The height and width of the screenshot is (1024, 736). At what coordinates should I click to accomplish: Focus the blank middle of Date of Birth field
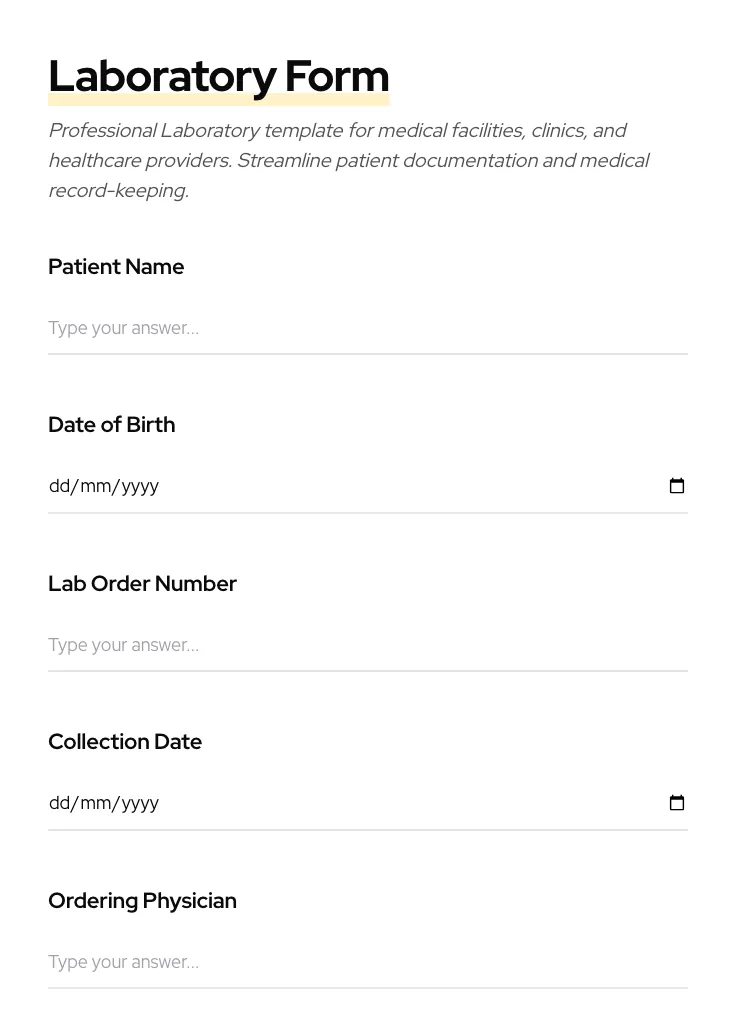(400, 486)
